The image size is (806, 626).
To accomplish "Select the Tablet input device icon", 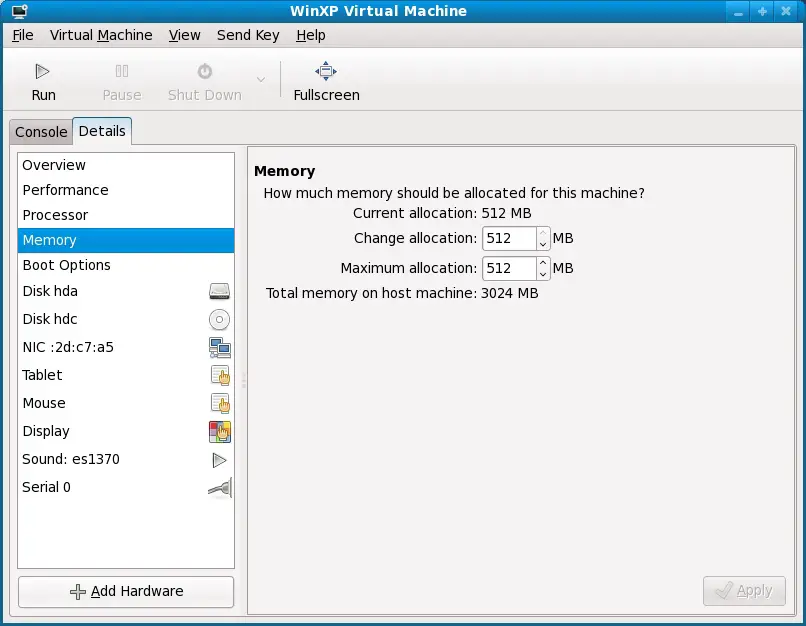I will pos(219,376).
